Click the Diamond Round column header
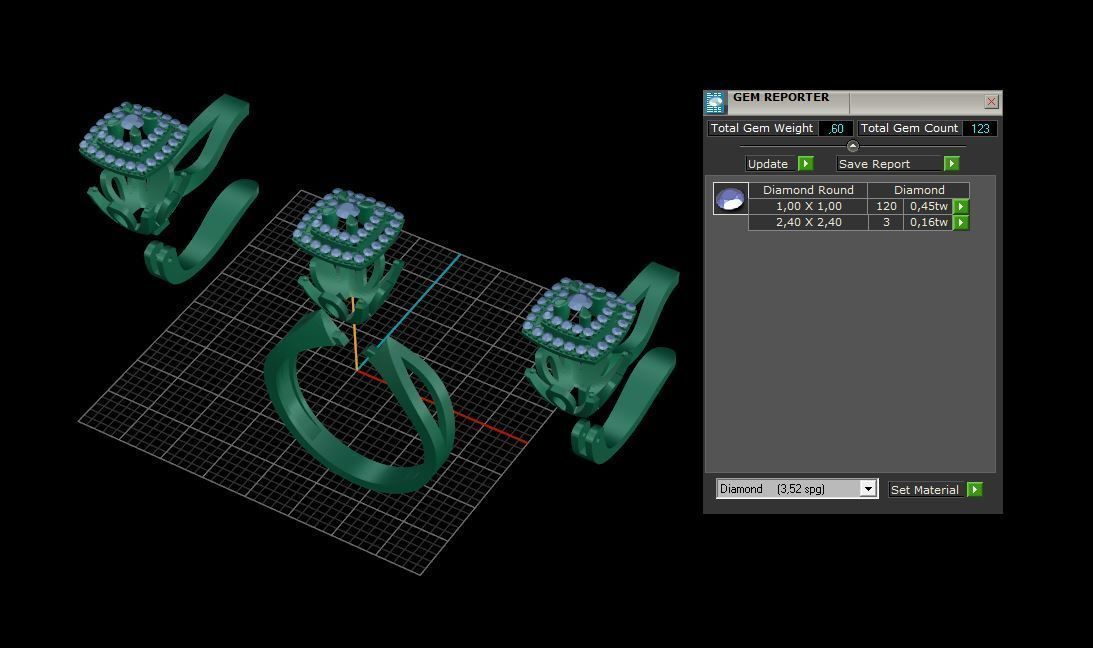This screenshot has width=1093, height=648. (x=808, y=190)
